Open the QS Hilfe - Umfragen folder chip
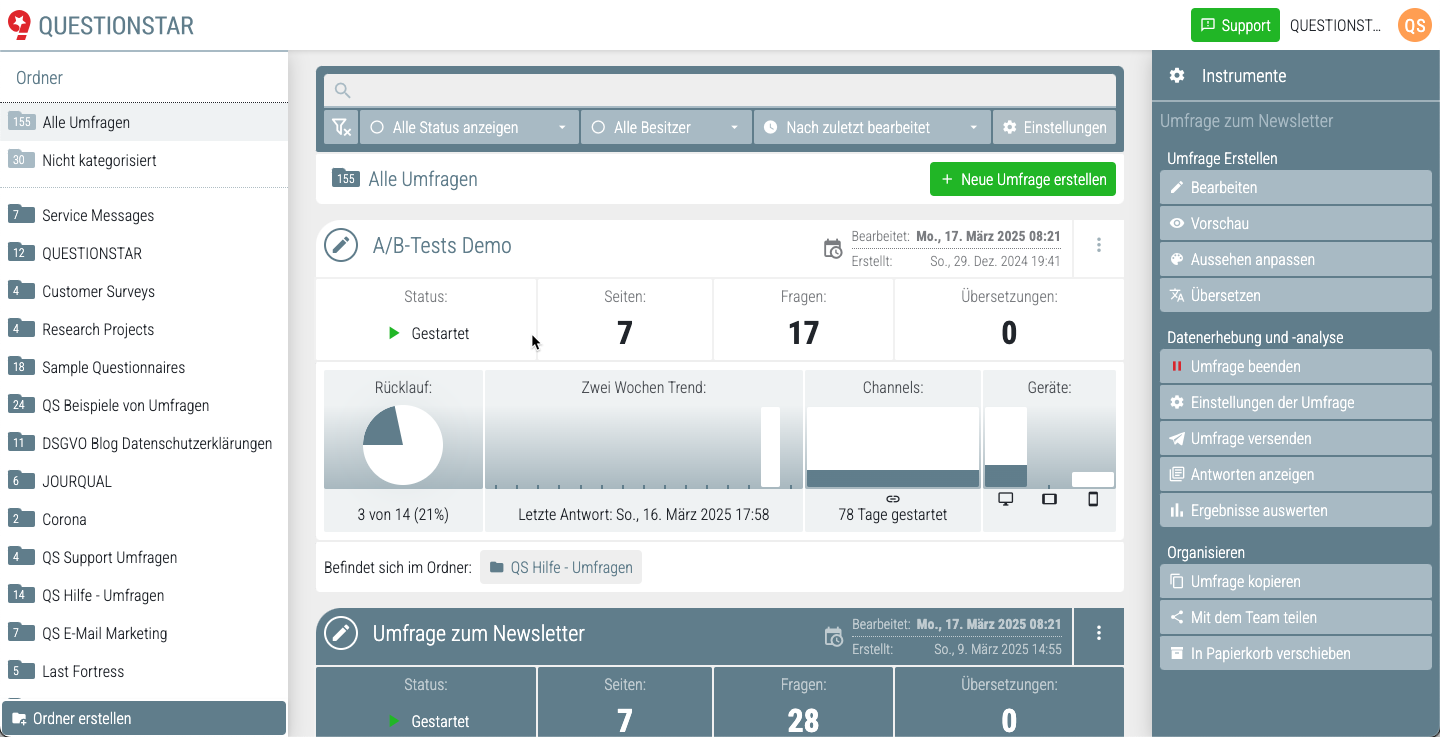 coord(561,567)
